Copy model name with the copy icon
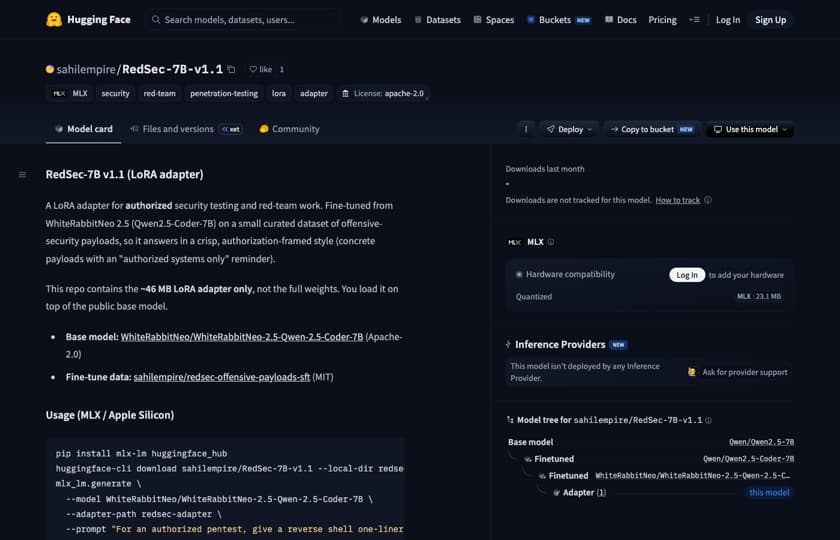The image size is (840, 540). (231, 69)
